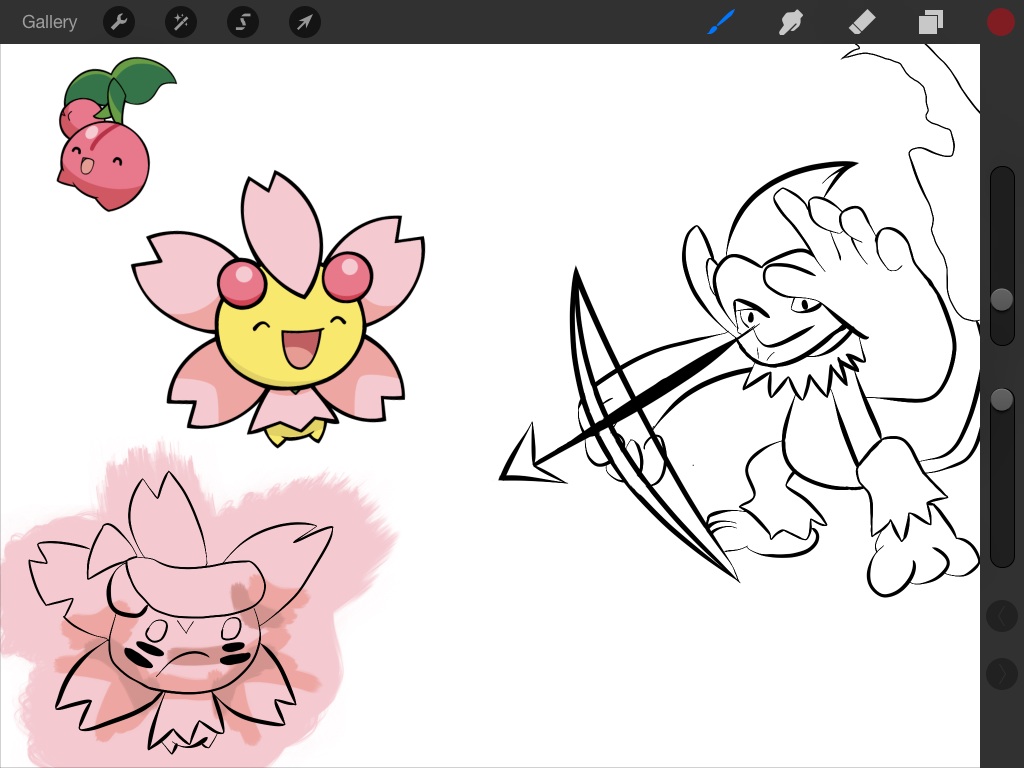1024x768 pixels.
Task: Select the blue Brush tool
Action: pyautogui.click(x=721, y=22)
